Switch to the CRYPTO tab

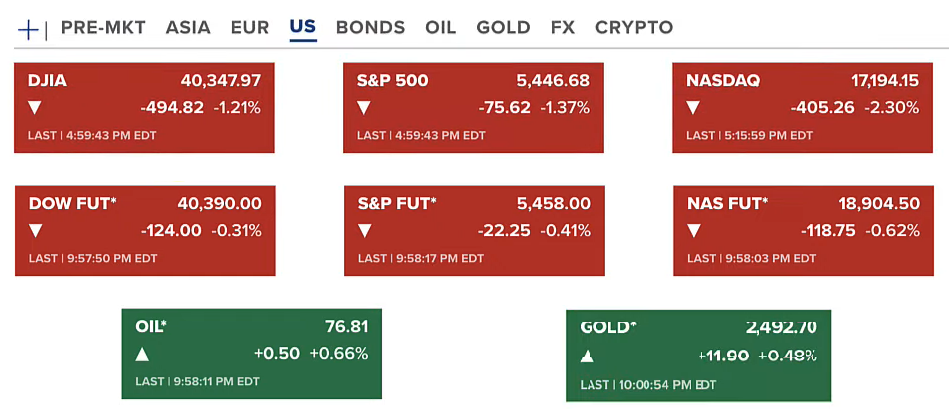point(634,28)
